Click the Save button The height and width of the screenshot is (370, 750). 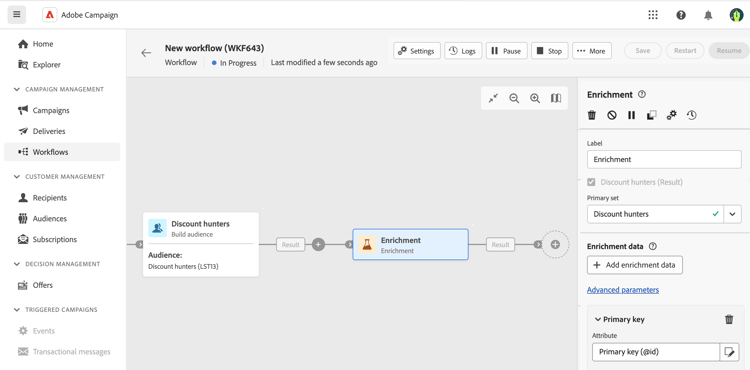643,51
